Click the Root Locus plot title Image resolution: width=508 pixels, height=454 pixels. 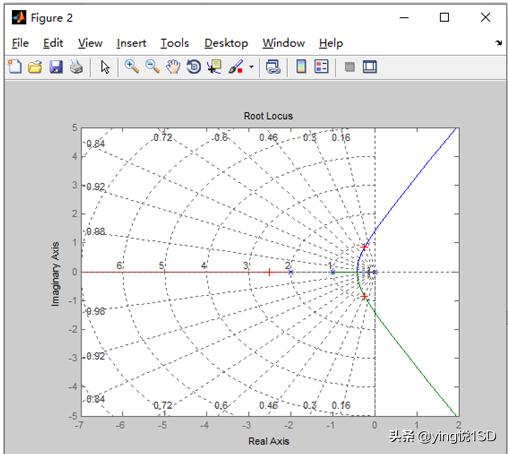click(268, 116)
